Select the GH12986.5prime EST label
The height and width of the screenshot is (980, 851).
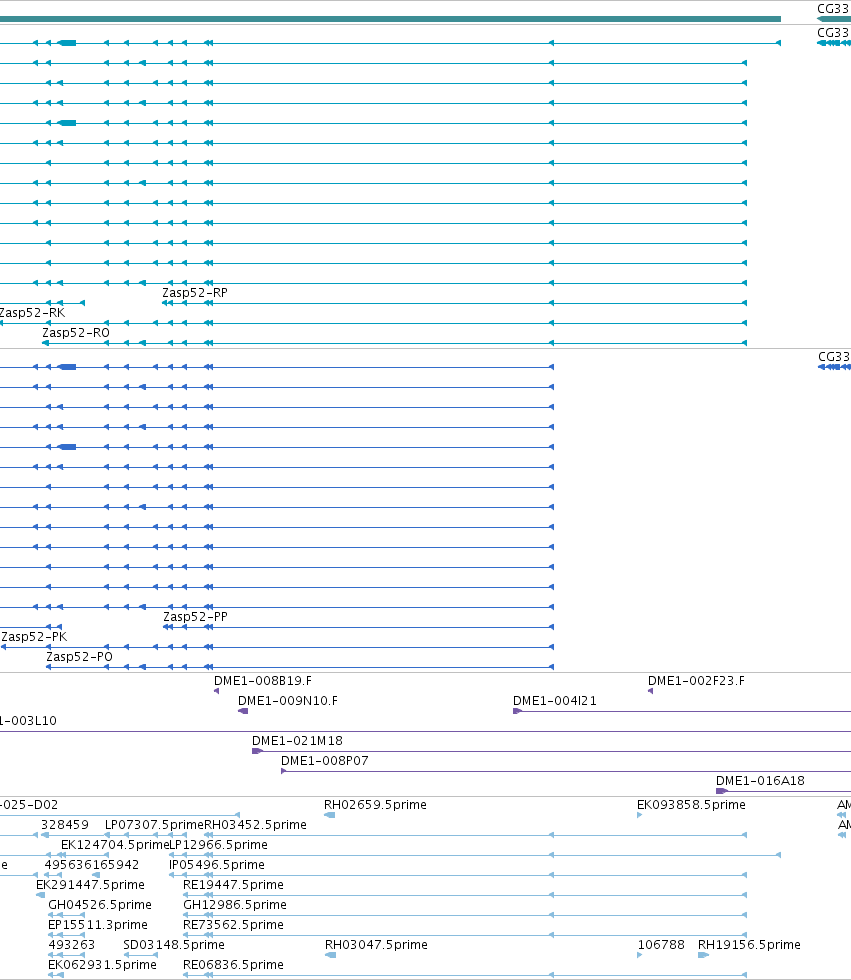(235, 904)
